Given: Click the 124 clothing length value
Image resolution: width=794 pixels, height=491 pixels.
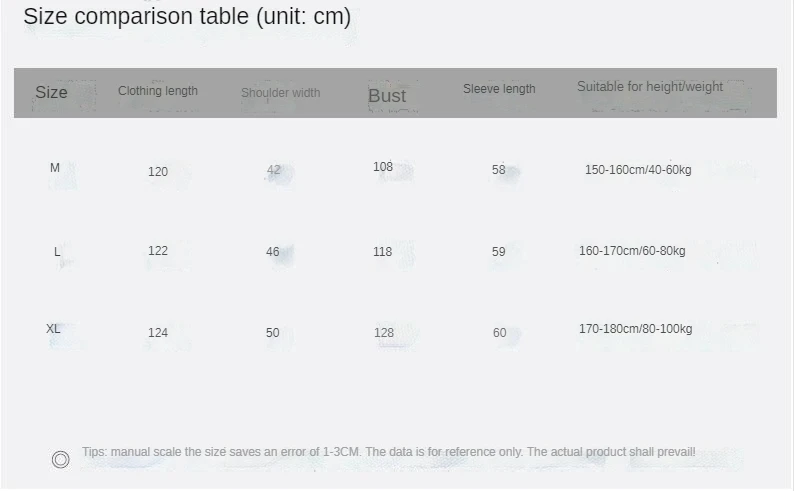Looking at the screenshot, I should click(158, 333).
